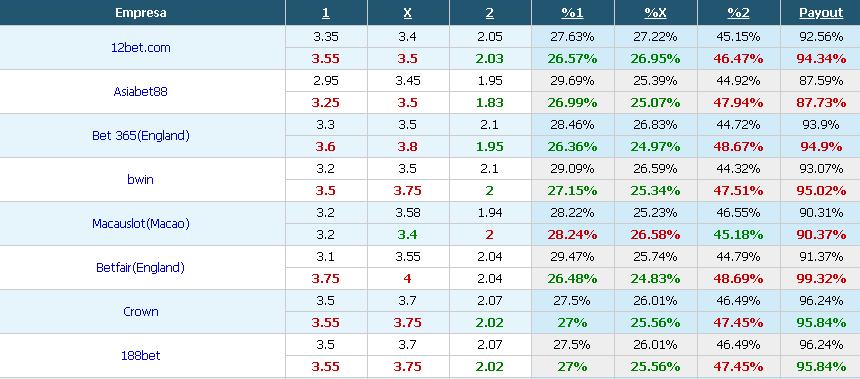
Task: Select Macauslot's green 45.18% cell
Action: coord(738,235)
